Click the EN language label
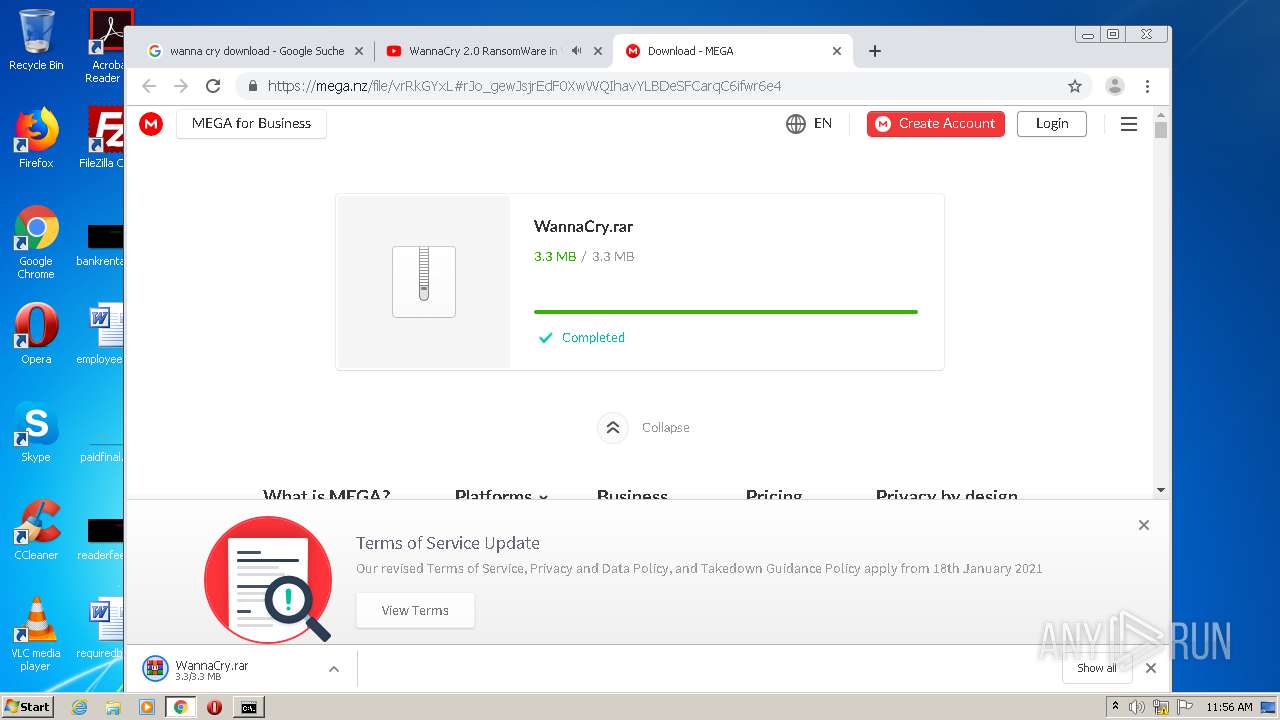 tap(823, 123)
